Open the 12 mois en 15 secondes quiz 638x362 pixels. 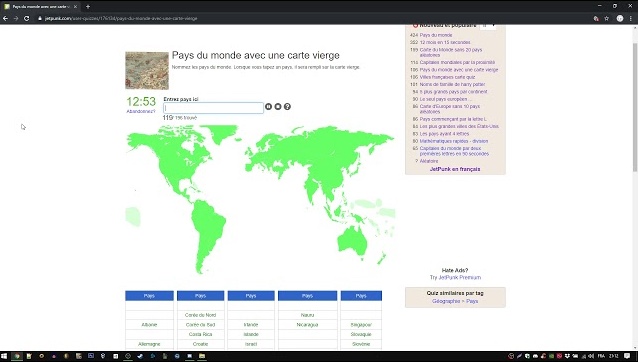[445, 42]
